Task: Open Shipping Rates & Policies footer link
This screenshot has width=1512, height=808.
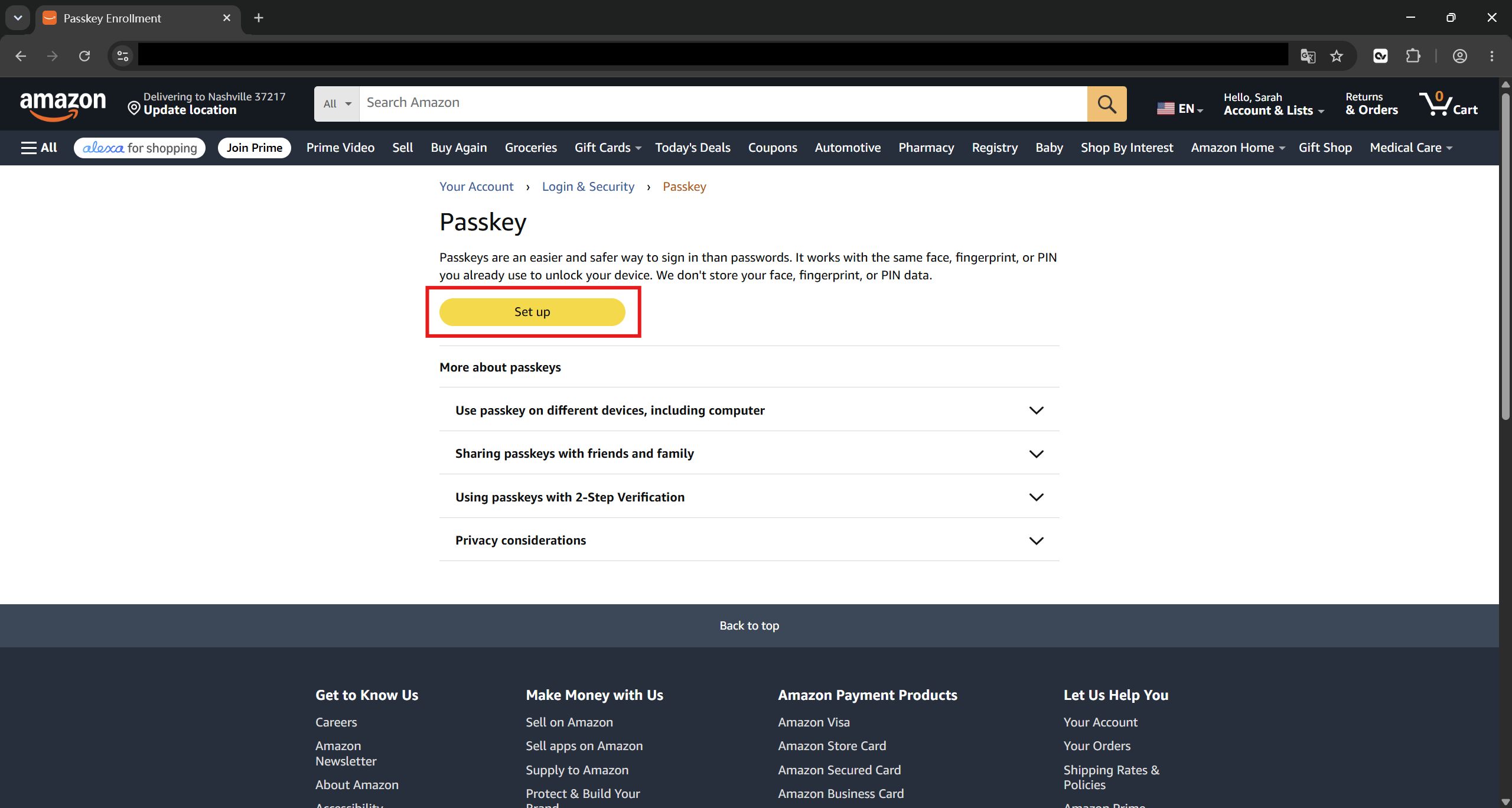Action: click(1112, 777)
